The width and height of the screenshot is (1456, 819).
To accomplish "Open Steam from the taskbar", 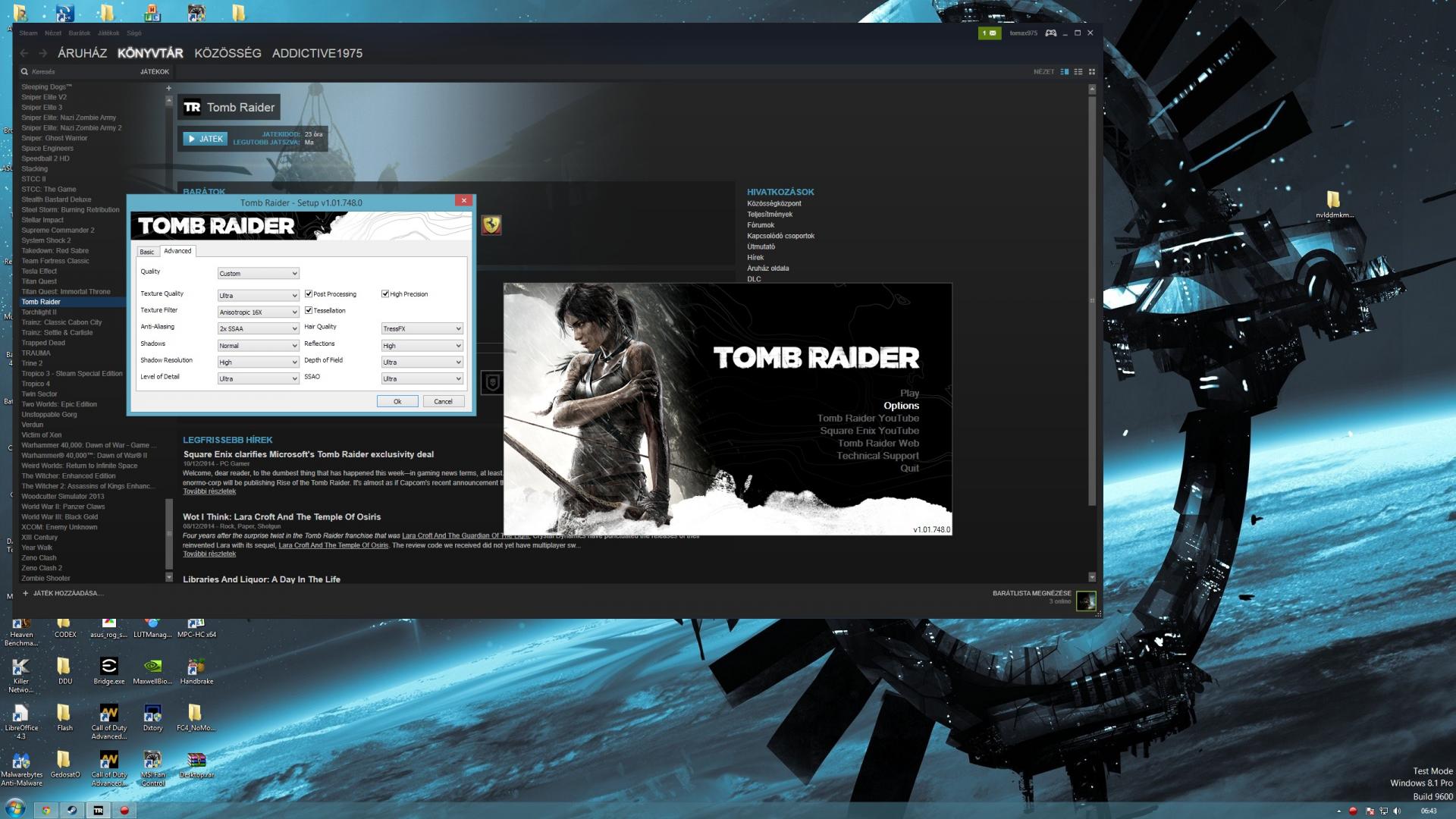I will [x=73, y=810].
